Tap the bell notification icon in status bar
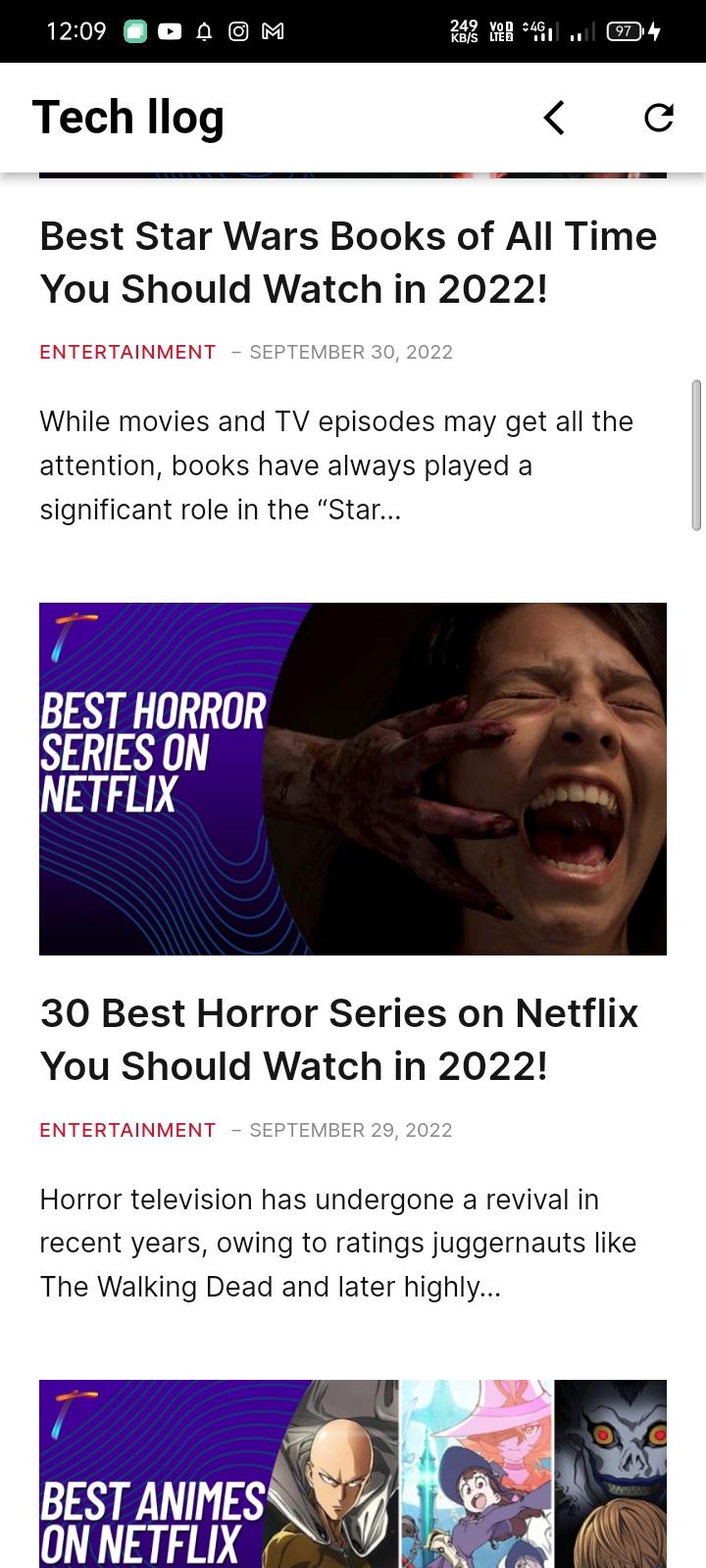 pyautogui.click(x=204, y=32)
